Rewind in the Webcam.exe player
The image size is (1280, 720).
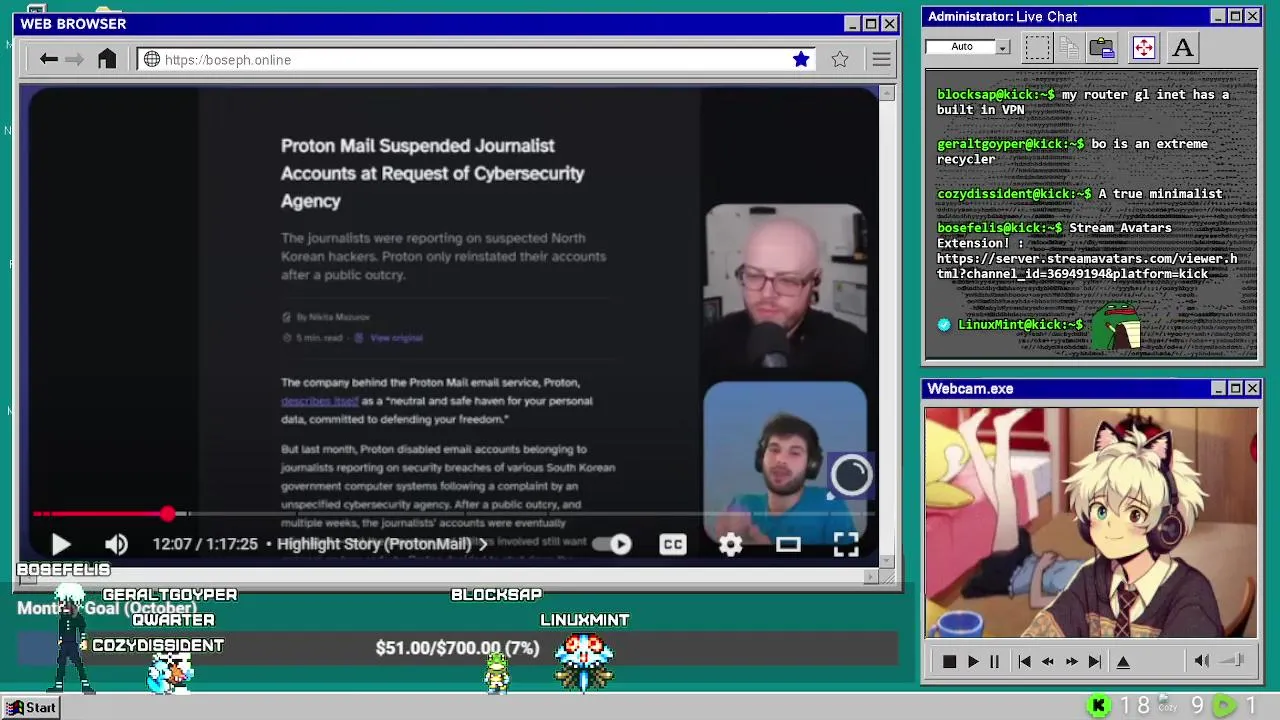[1048, 661]
